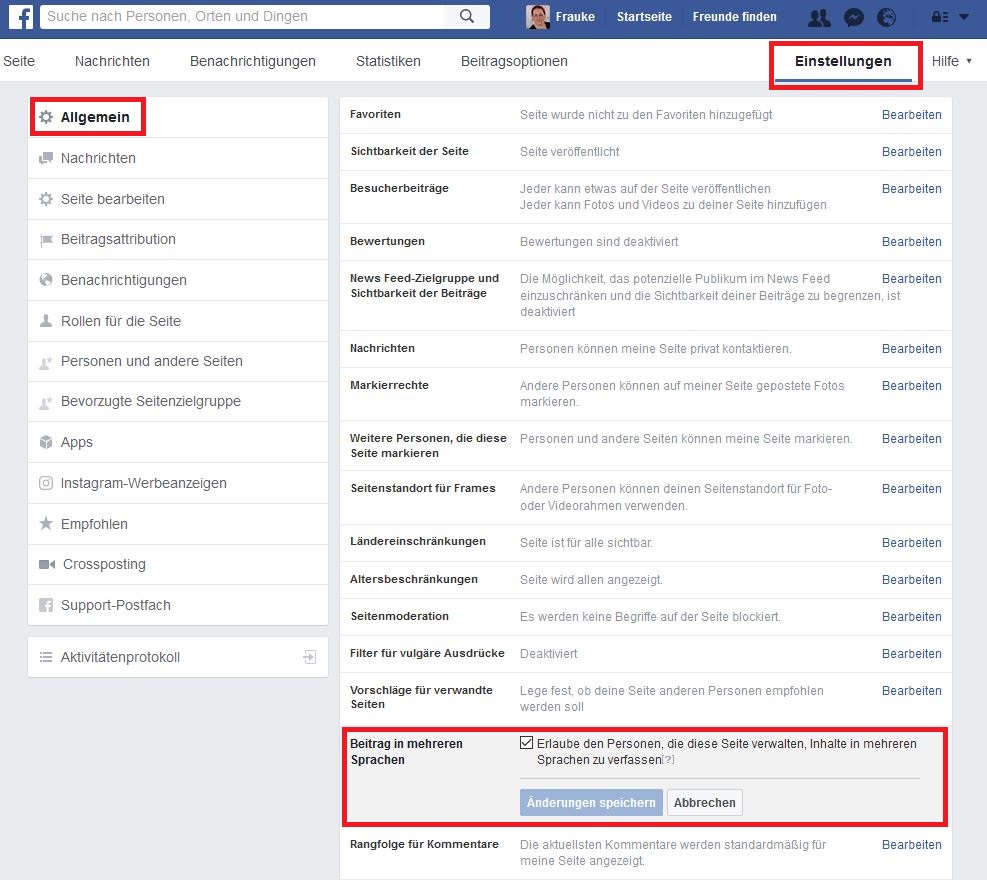Click Bearbeiten next to Altersbeschränkungen

pos(911,580)
